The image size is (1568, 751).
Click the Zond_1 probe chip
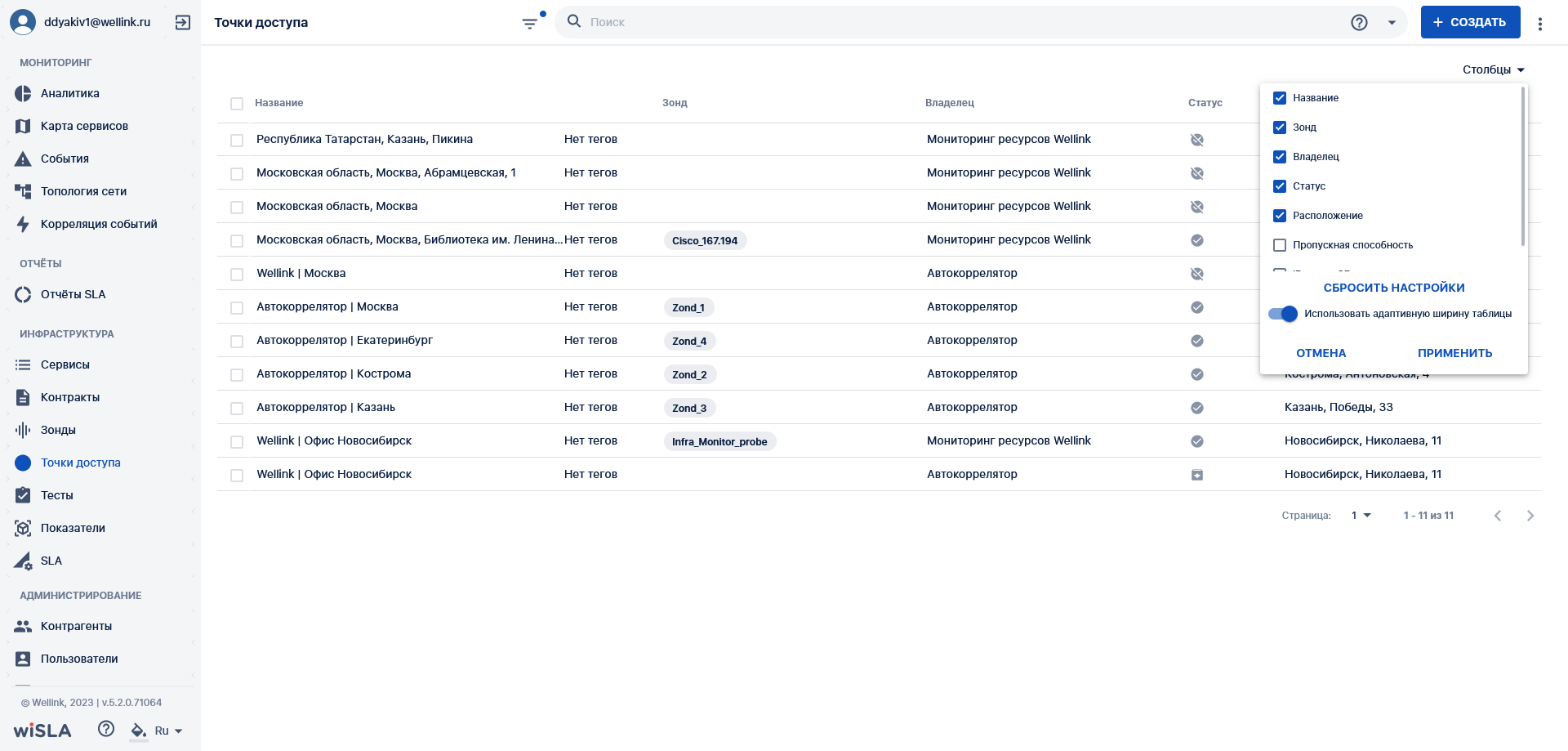click(688, 307)
